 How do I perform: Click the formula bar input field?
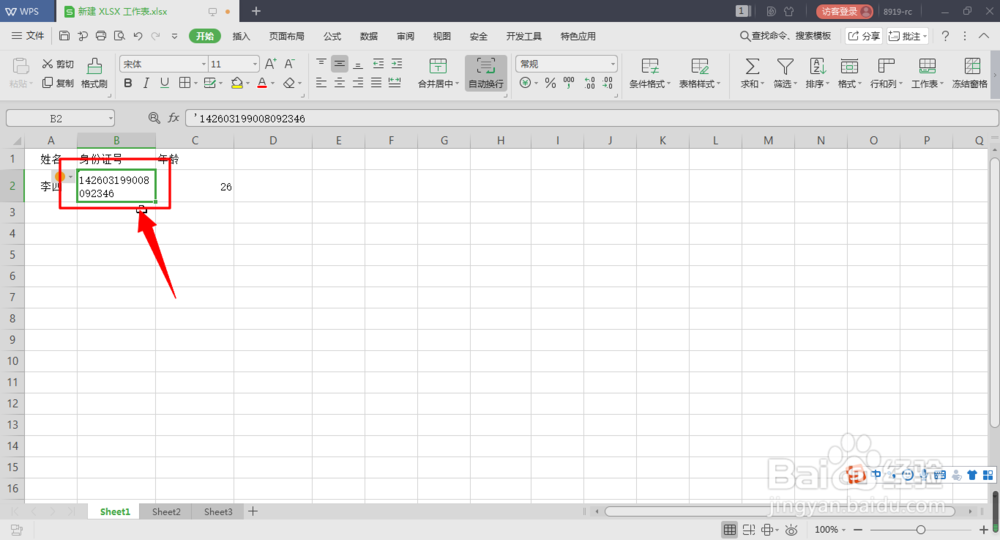coord(592,118)
